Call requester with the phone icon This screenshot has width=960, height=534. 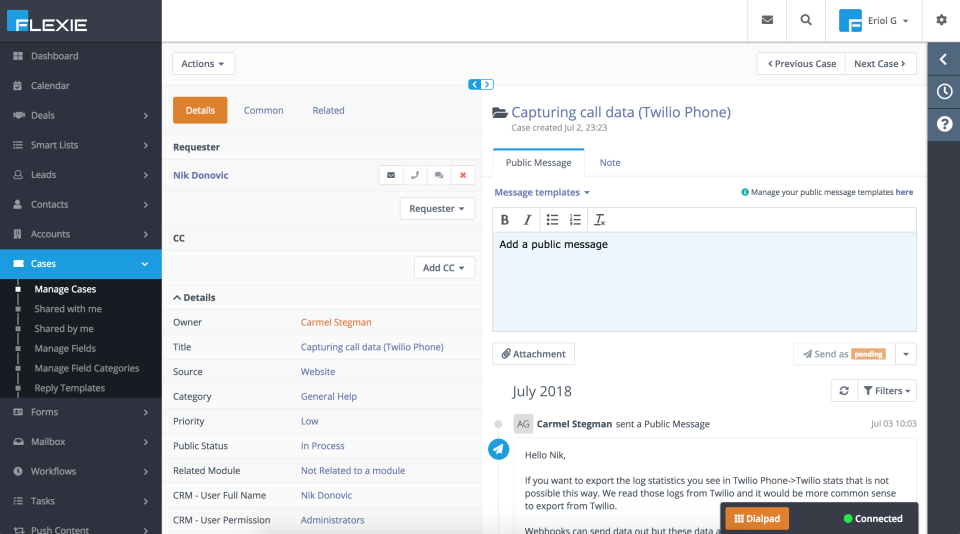[x=415, y=175]
